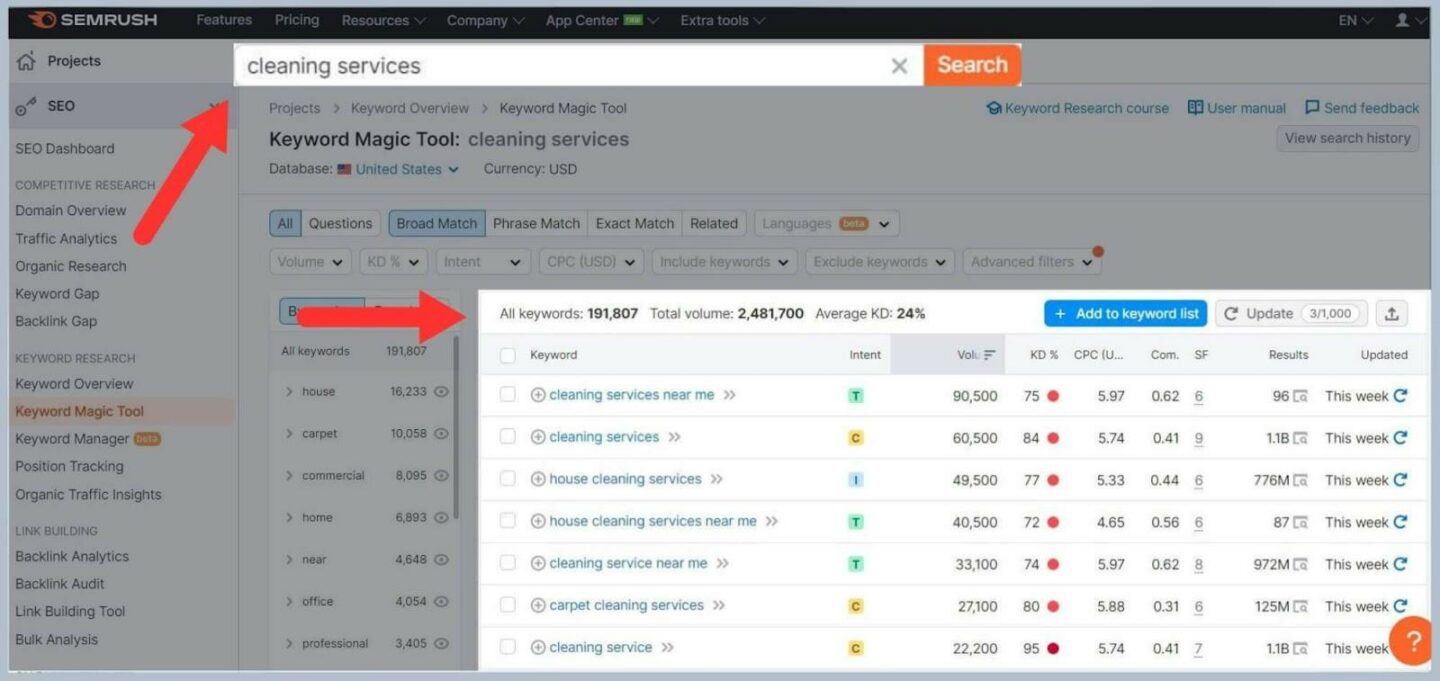Check the select-all box in the Keyword column header

(x=507, y=354)
